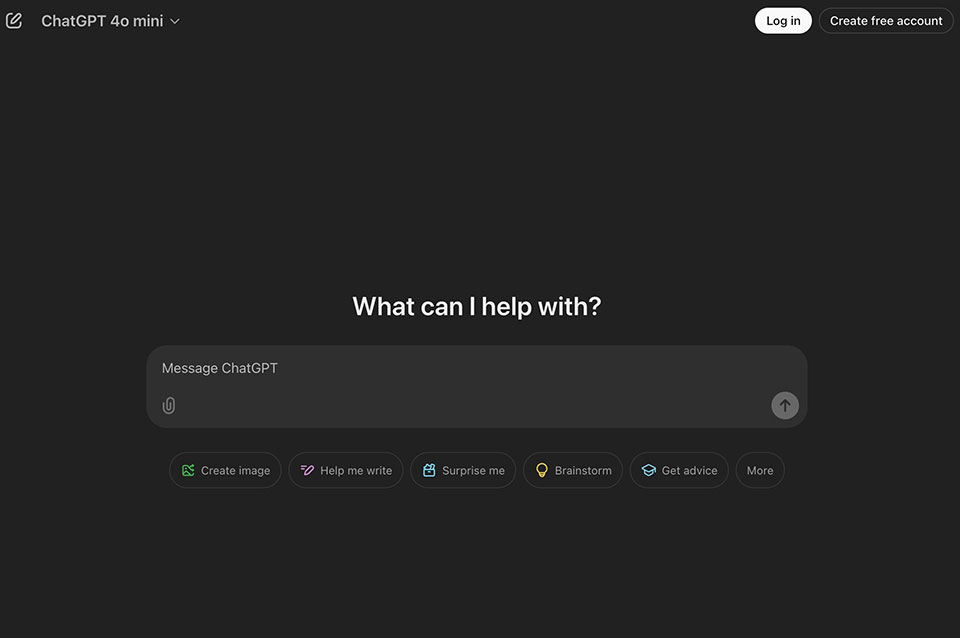Select the Help me write suggestion
Image resolution: width=960 pixels, height=638 pixels.
[x=346, y=470]
